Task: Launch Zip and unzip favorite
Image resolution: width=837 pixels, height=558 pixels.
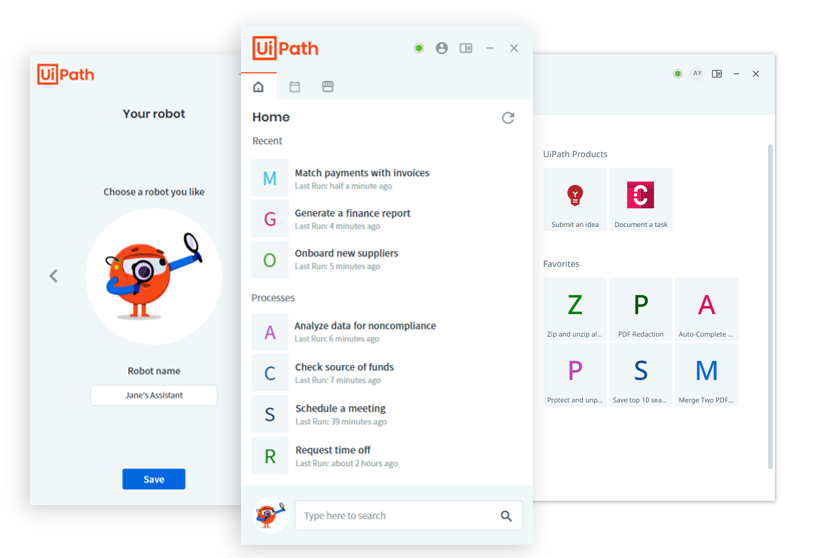Action: (575, 309)
